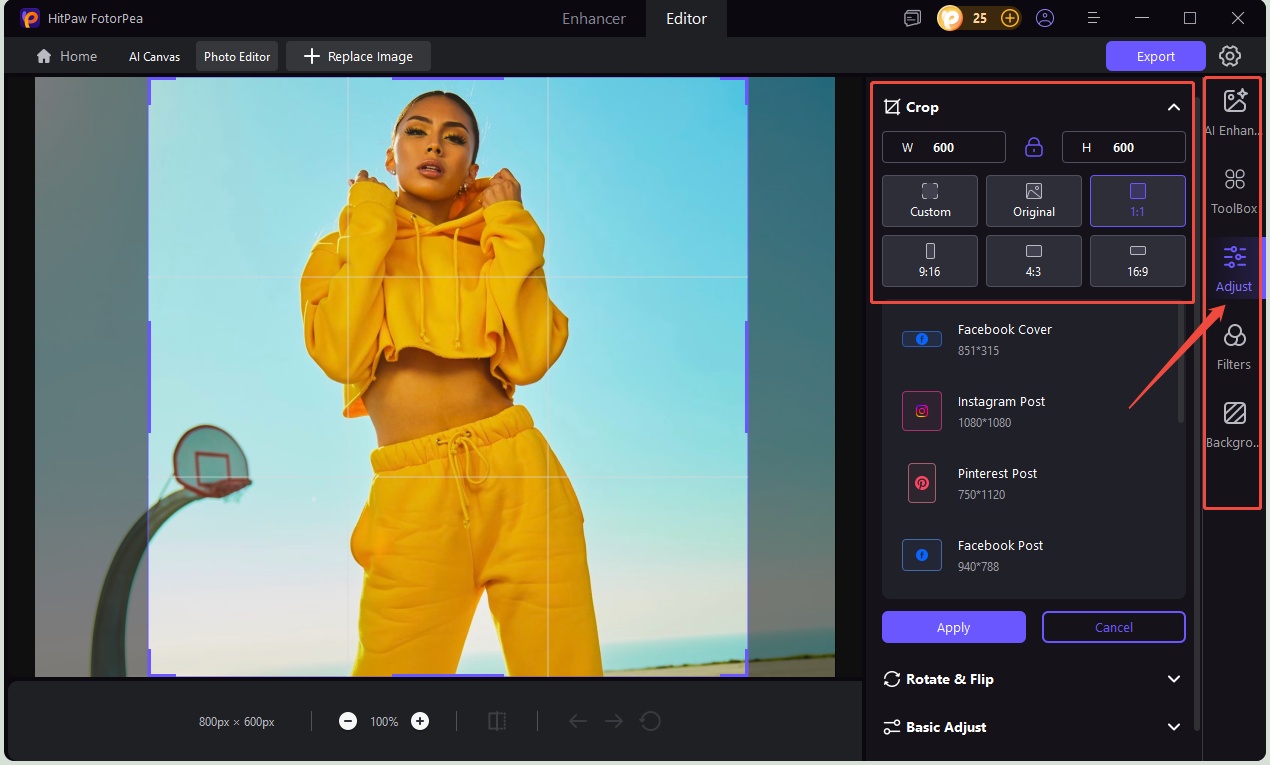Select the 16:9 crop ratio

point(1137,260)
